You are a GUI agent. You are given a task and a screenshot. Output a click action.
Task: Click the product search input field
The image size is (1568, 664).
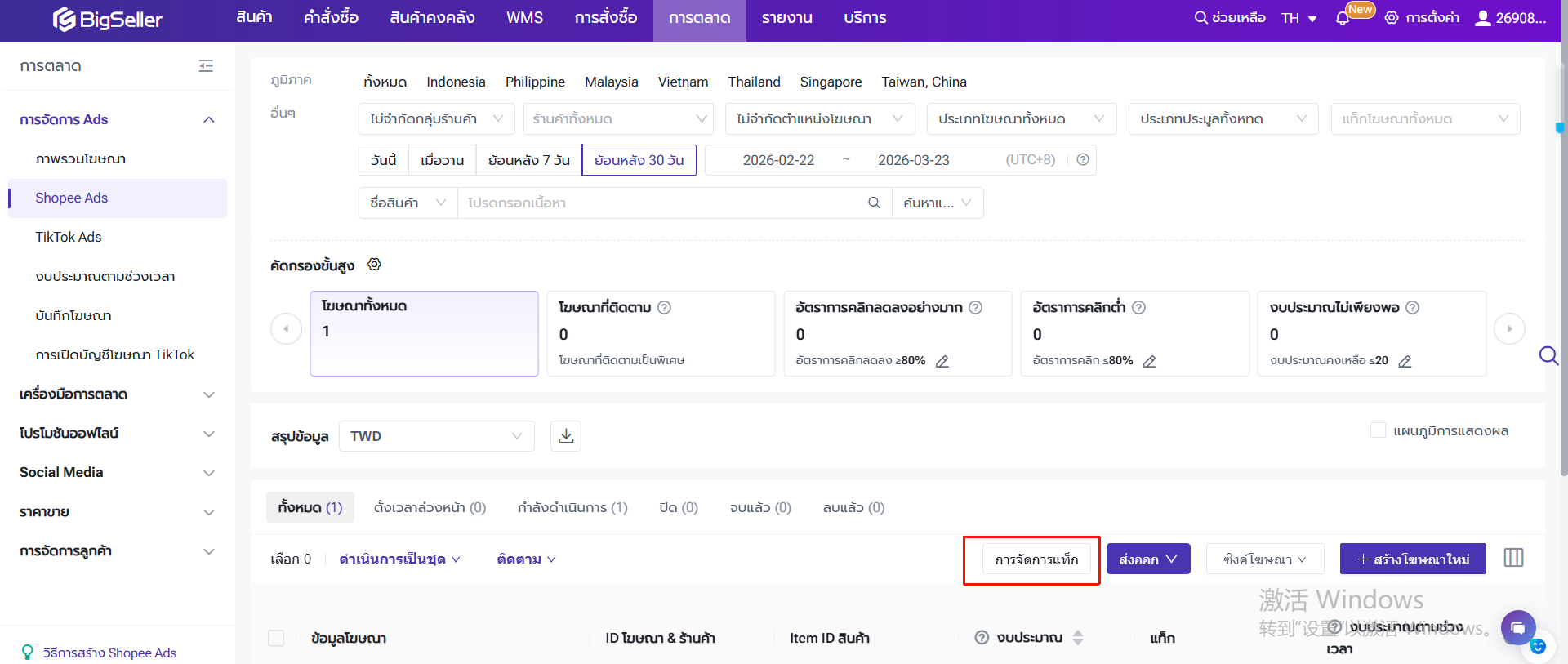(661, 203)
